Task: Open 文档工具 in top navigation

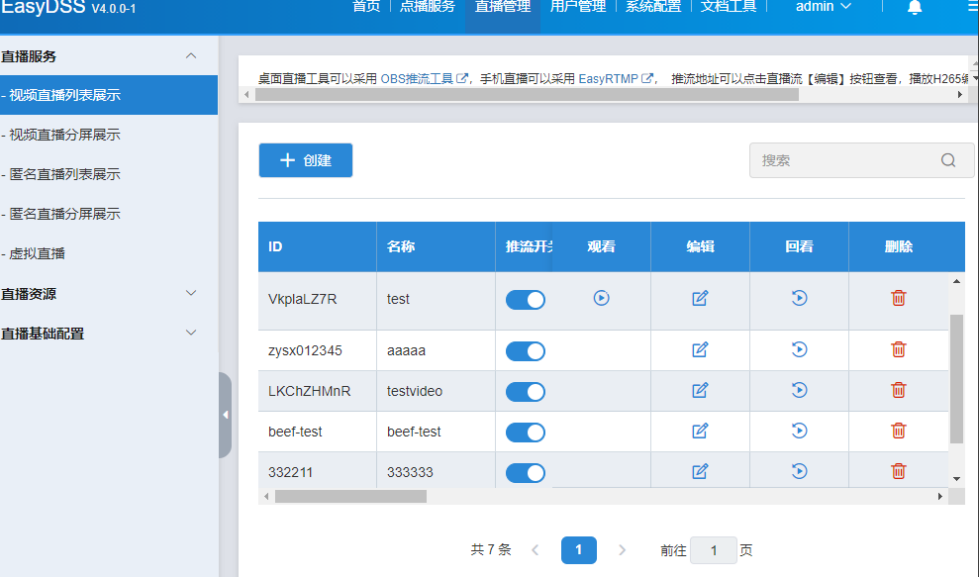Action: tap(728, 6)
